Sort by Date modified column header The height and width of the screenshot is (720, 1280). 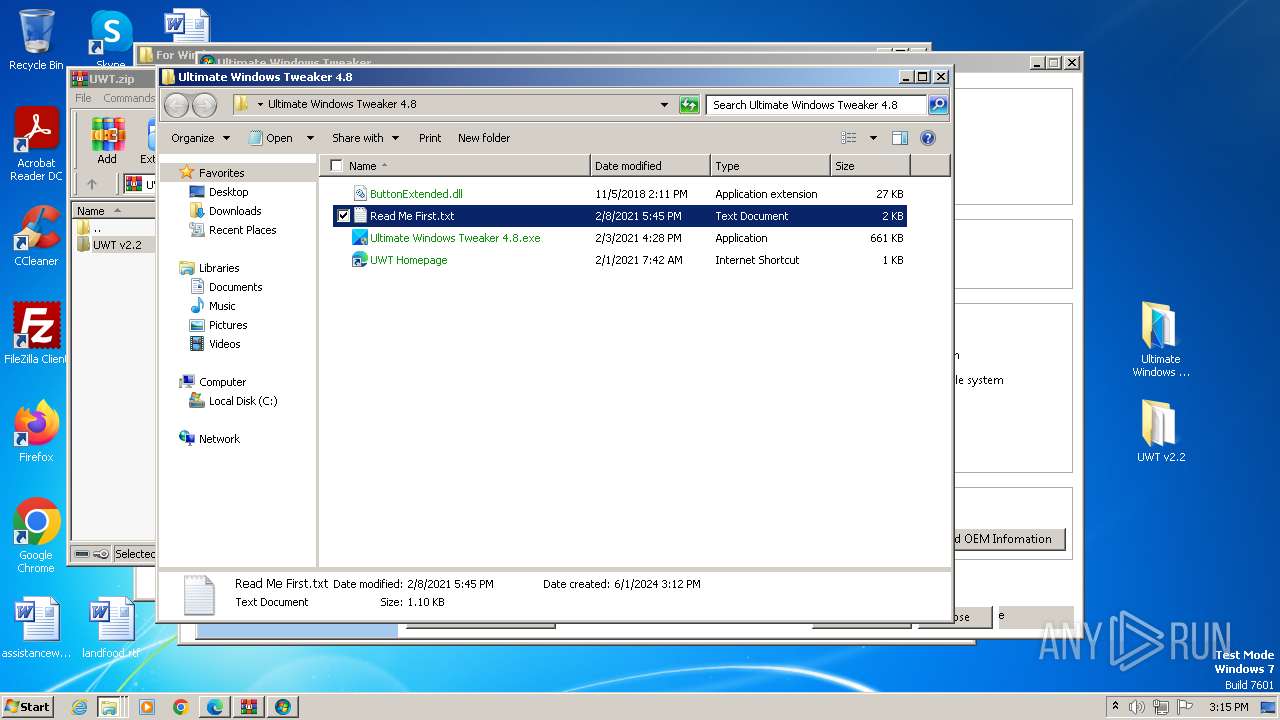[650, 166]
